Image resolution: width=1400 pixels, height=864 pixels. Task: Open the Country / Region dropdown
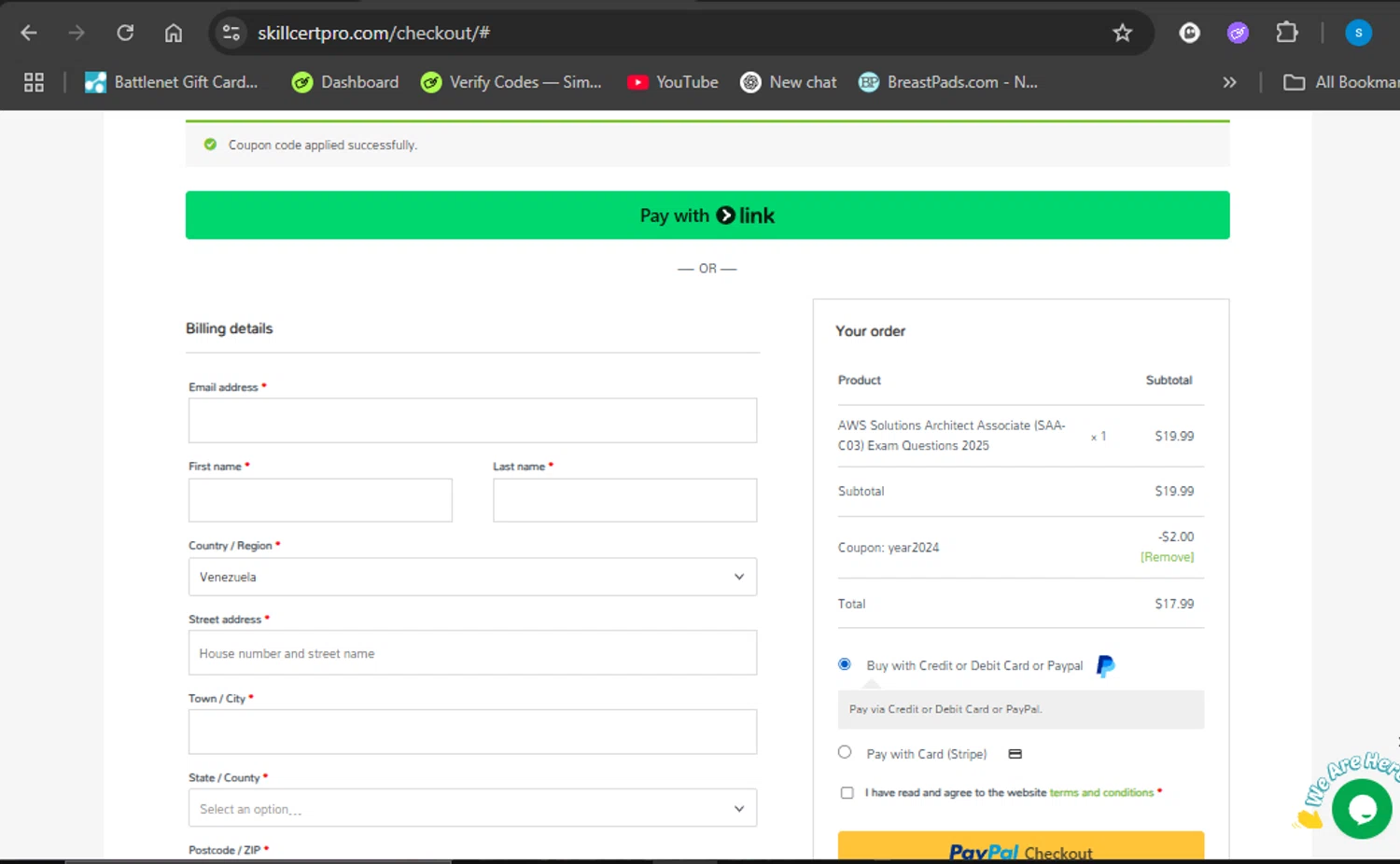coord(472,577)
